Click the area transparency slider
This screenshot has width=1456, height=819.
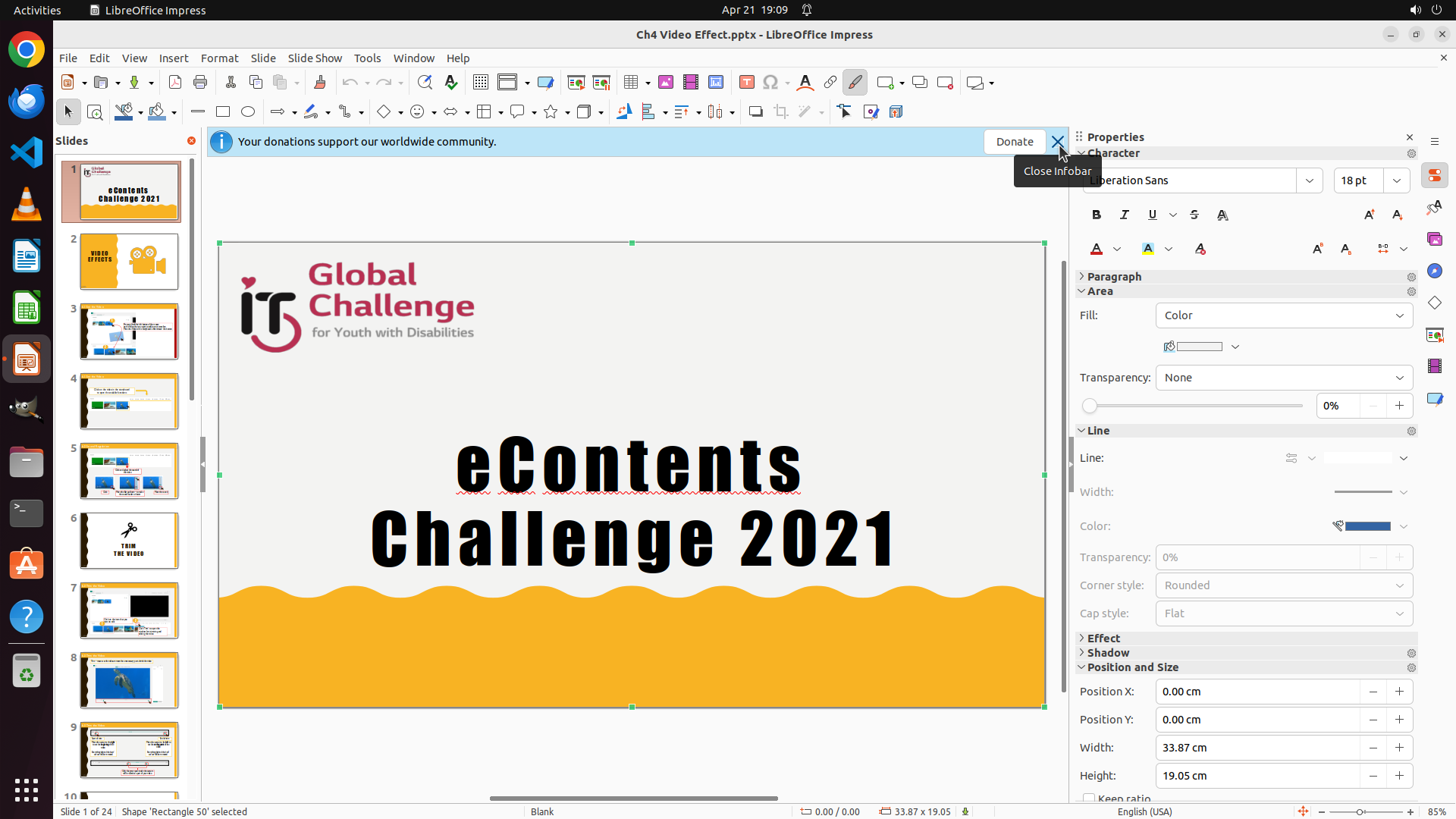point(1194,406)
